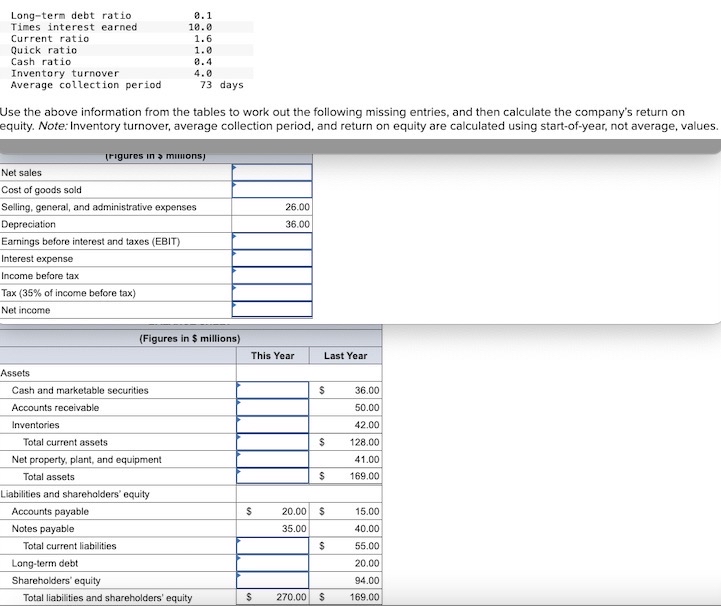The width and height of the screenshot is (721, 606).
Task: Click the This Year Long-term debt field
Action: (x=273, y=563)
